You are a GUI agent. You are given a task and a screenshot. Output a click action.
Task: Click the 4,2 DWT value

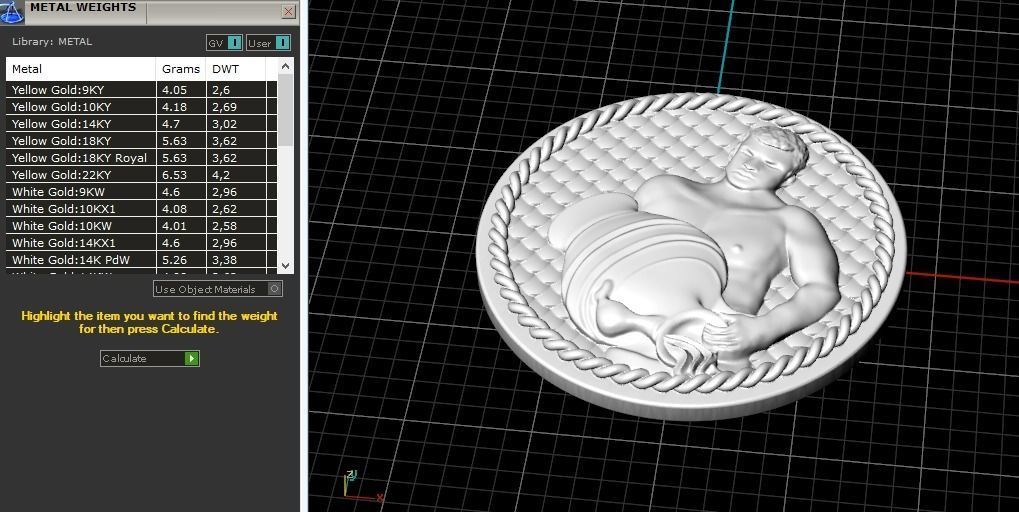220,175
